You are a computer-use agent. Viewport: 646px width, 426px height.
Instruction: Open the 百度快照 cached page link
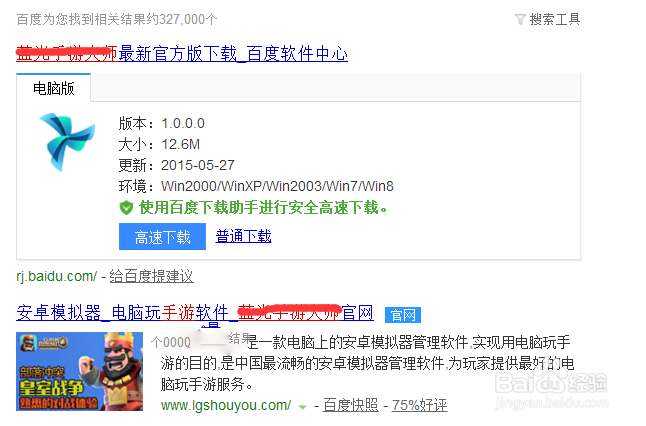coord(350,405)
